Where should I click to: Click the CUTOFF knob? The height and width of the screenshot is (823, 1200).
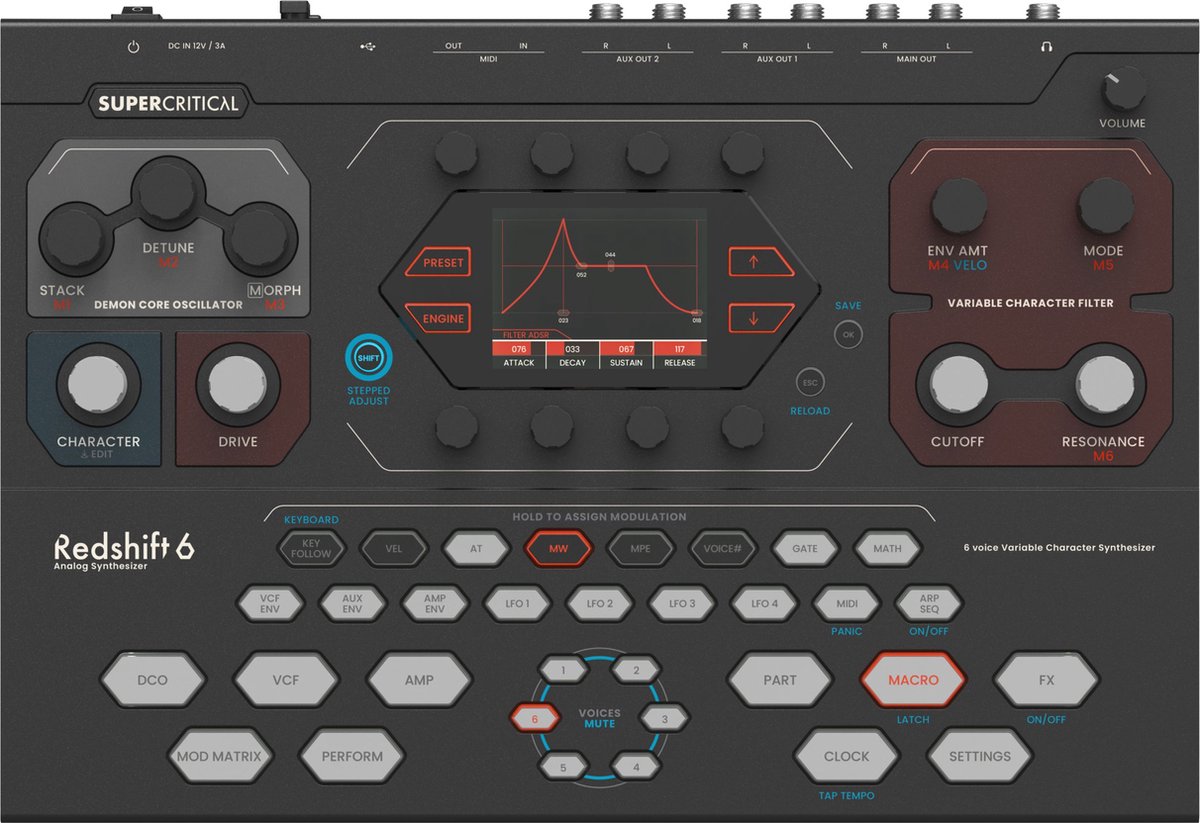[x=959, y=383]
